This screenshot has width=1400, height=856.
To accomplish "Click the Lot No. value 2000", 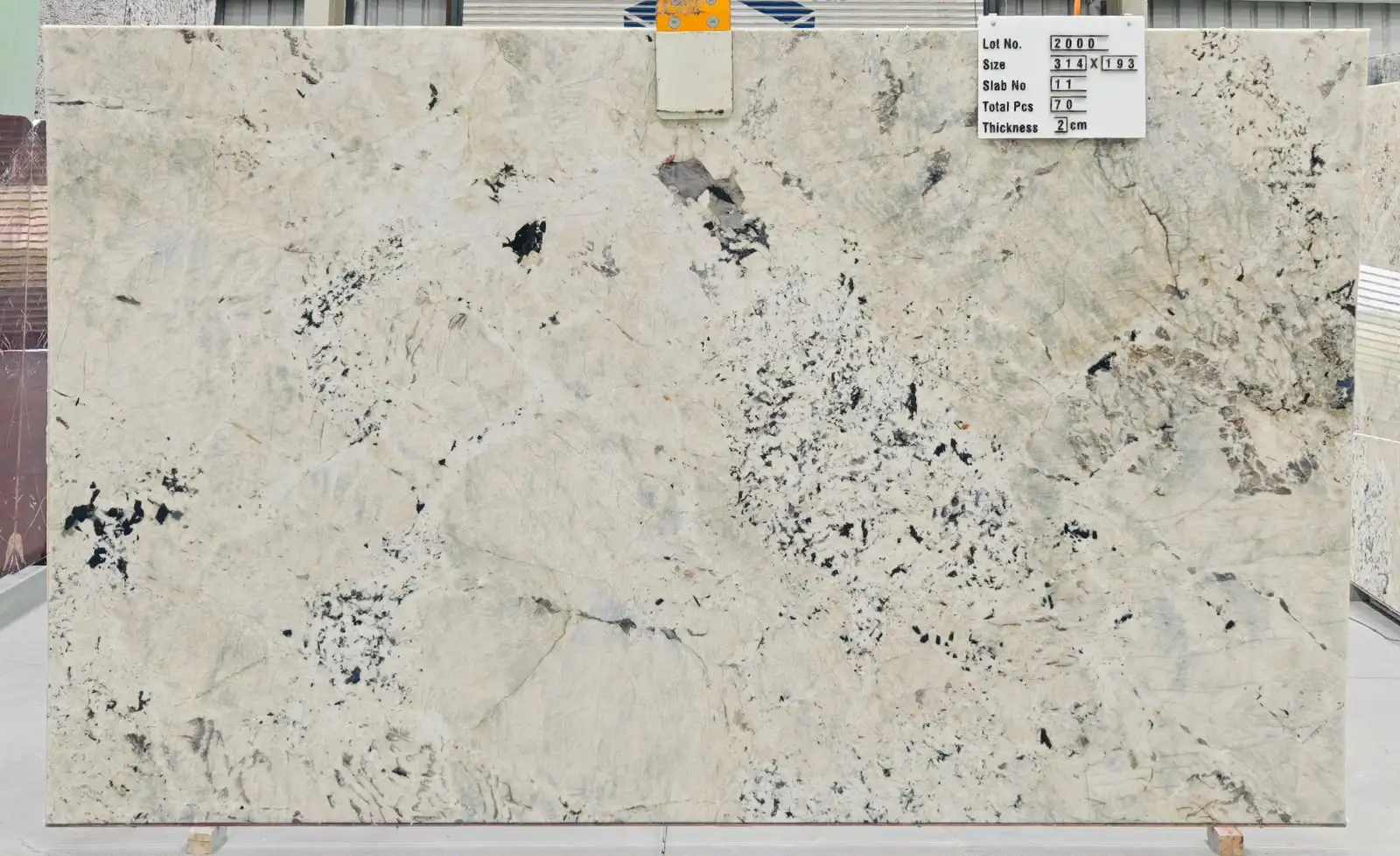I will coord(1079,43).
